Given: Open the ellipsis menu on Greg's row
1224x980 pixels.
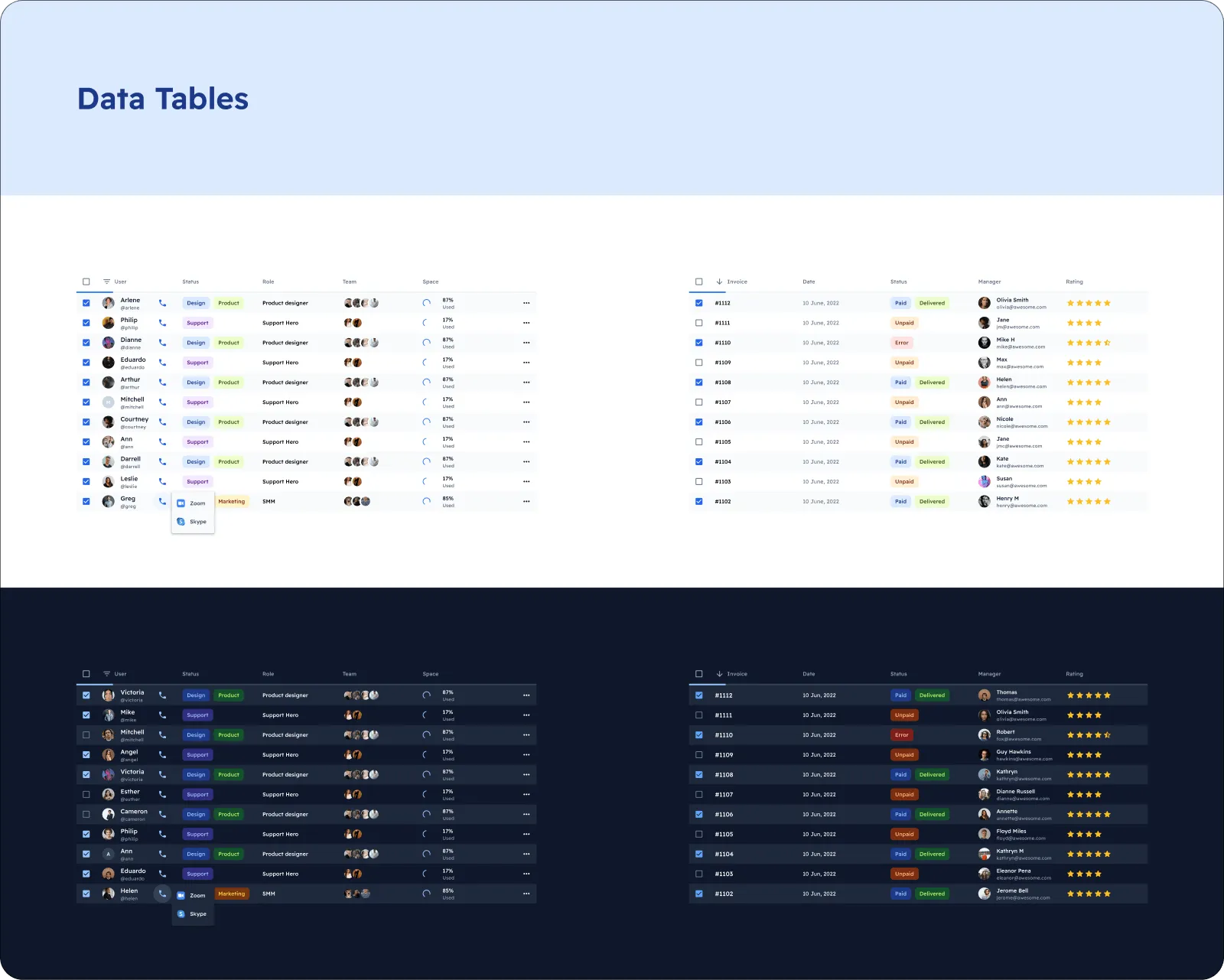Looking at the screenshot, I should pos(526,501).
